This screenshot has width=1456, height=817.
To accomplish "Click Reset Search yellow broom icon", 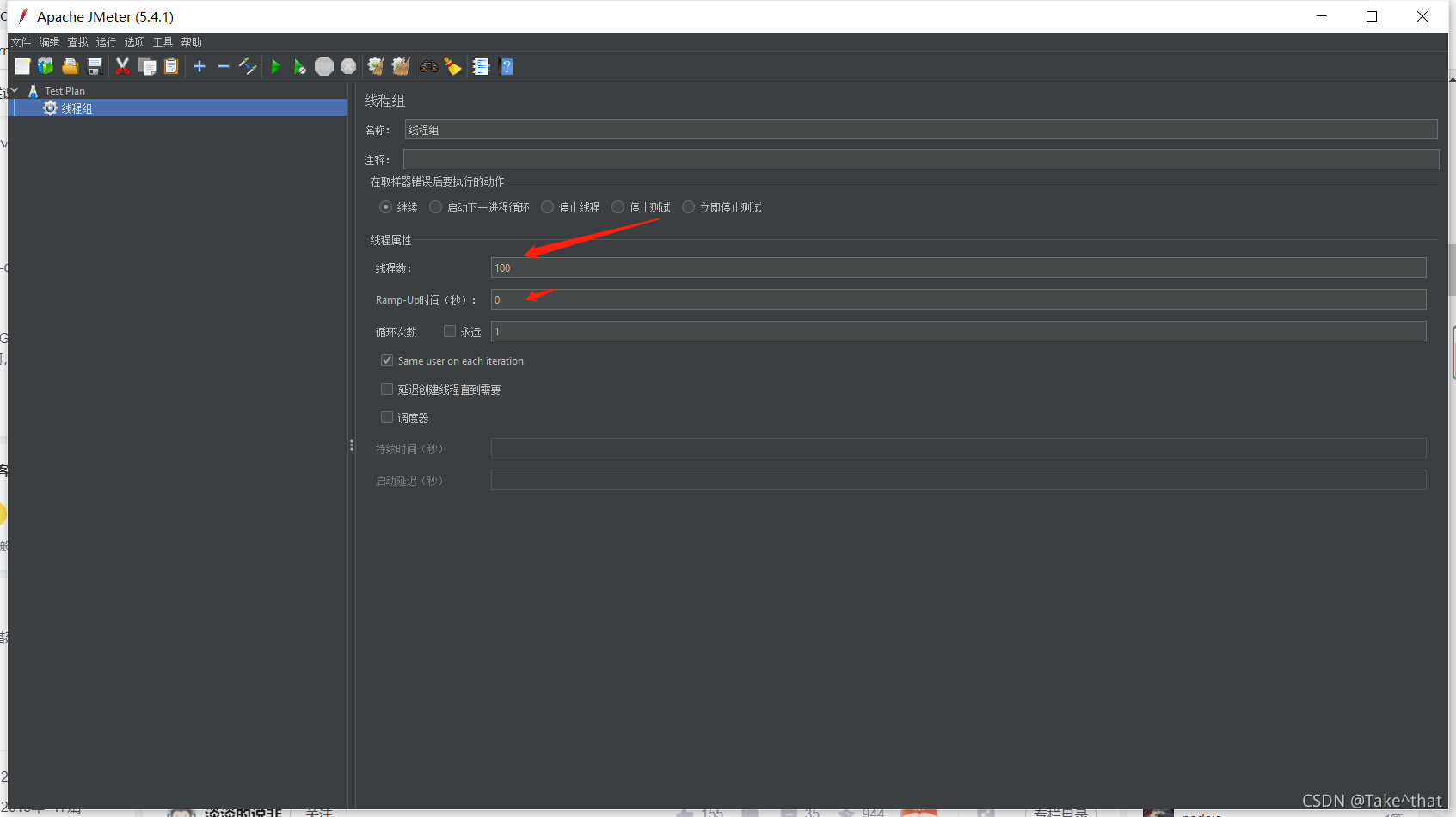I will 453,66.
